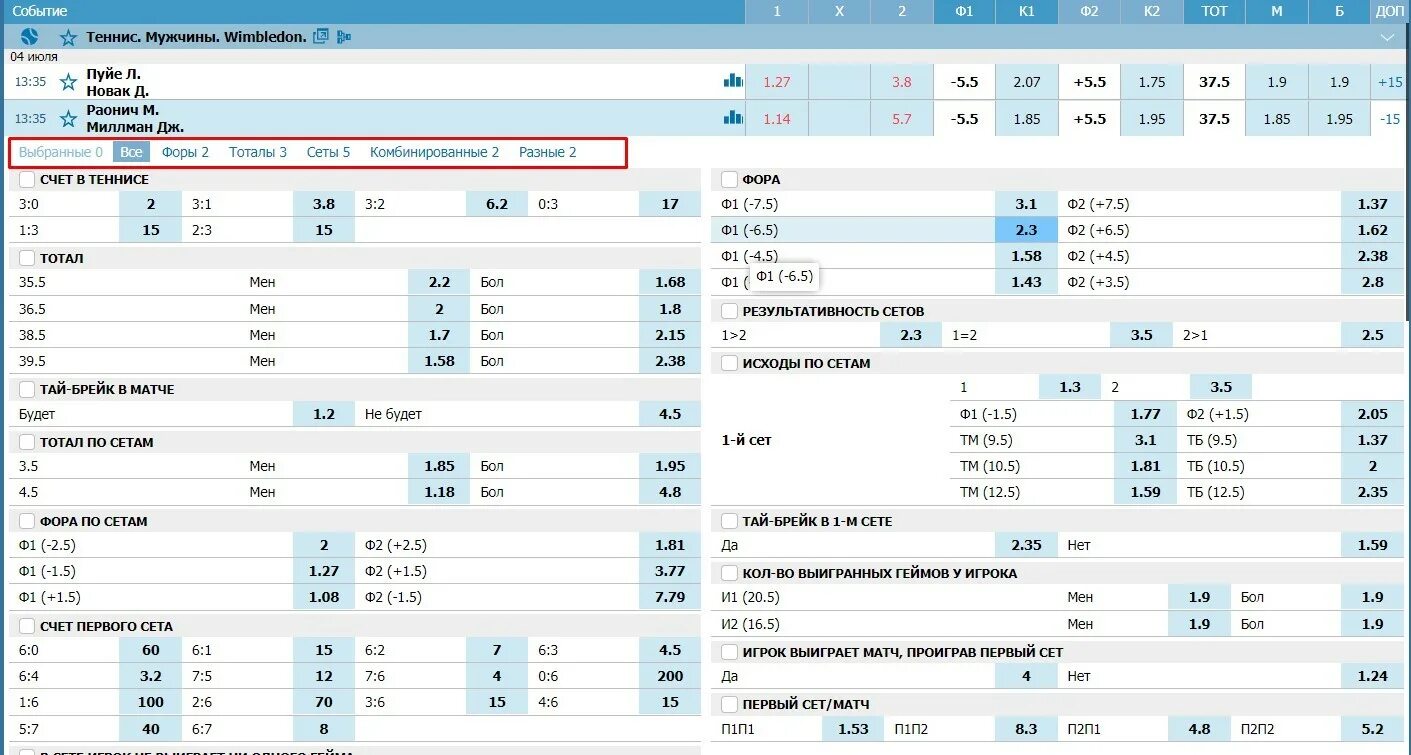Switch to Тоталы 3 tab
Screen dimensions: 1411x755
(258, 152)
